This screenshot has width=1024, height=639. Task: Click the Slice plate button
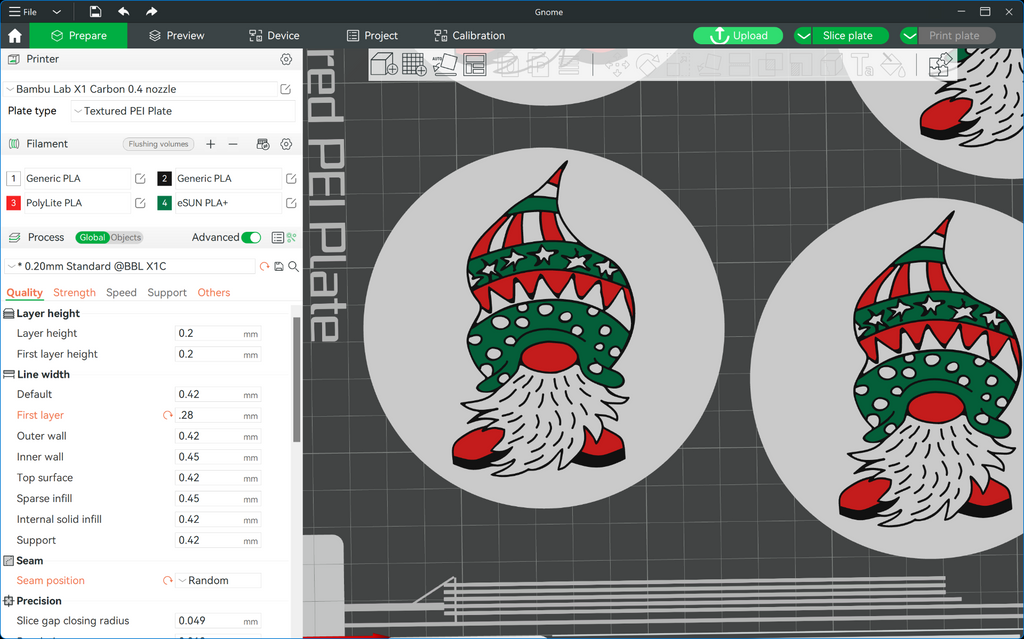[851, 35]
